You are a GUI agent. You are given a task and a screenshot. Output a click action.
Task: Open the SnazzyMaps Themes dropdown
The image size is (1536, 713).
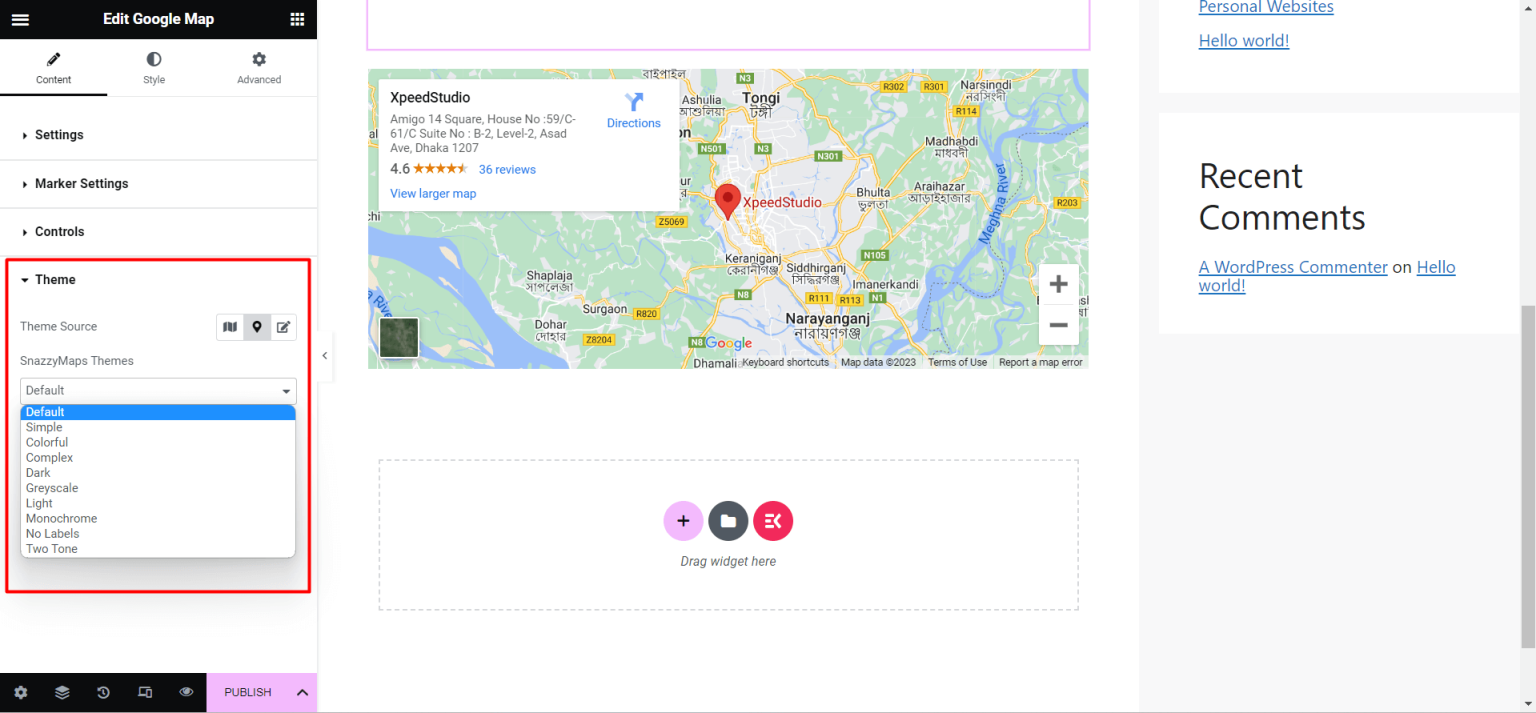[157, 390]
